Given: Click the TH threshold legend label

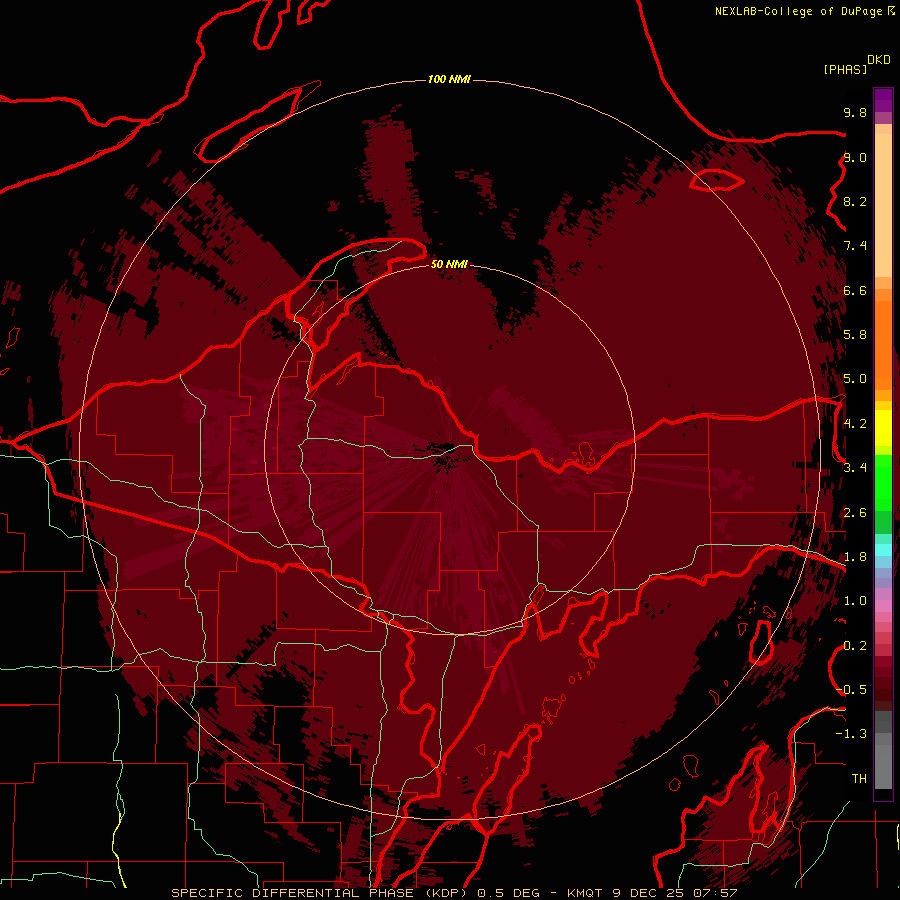Looking at the screenshot, I should point(859,779).
